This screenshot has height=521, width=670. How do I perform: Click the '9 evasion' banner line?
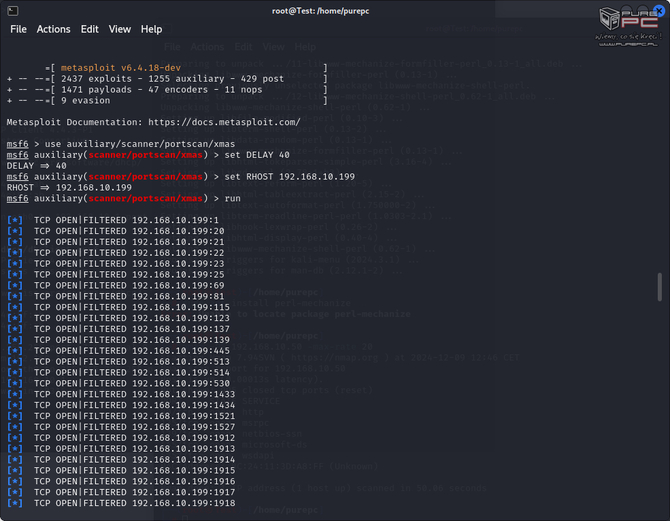point(167,100)
